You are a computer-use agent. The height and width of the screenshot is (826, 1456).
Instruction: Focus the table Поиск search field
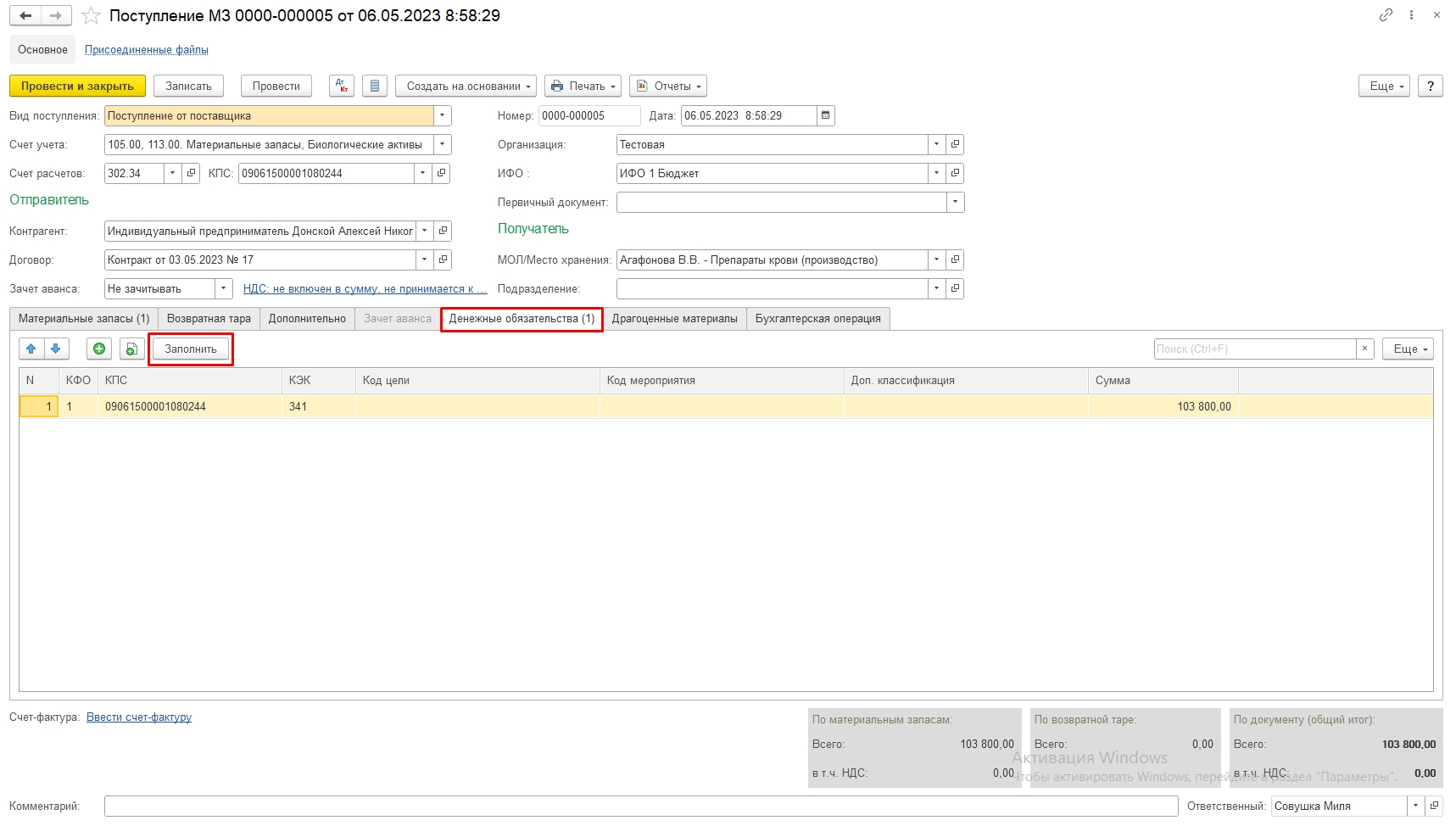pyautogui.click(x=1255, y=349)
